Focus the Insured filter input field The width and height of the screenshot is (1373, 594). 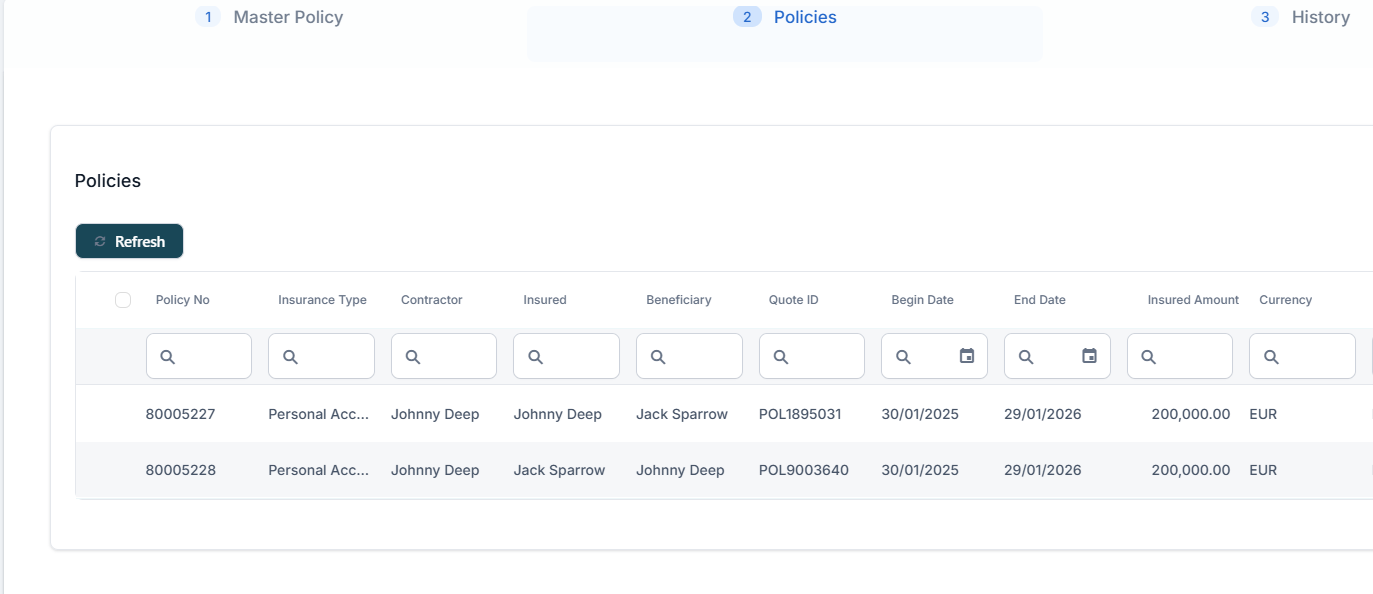[x=578, y=357]
